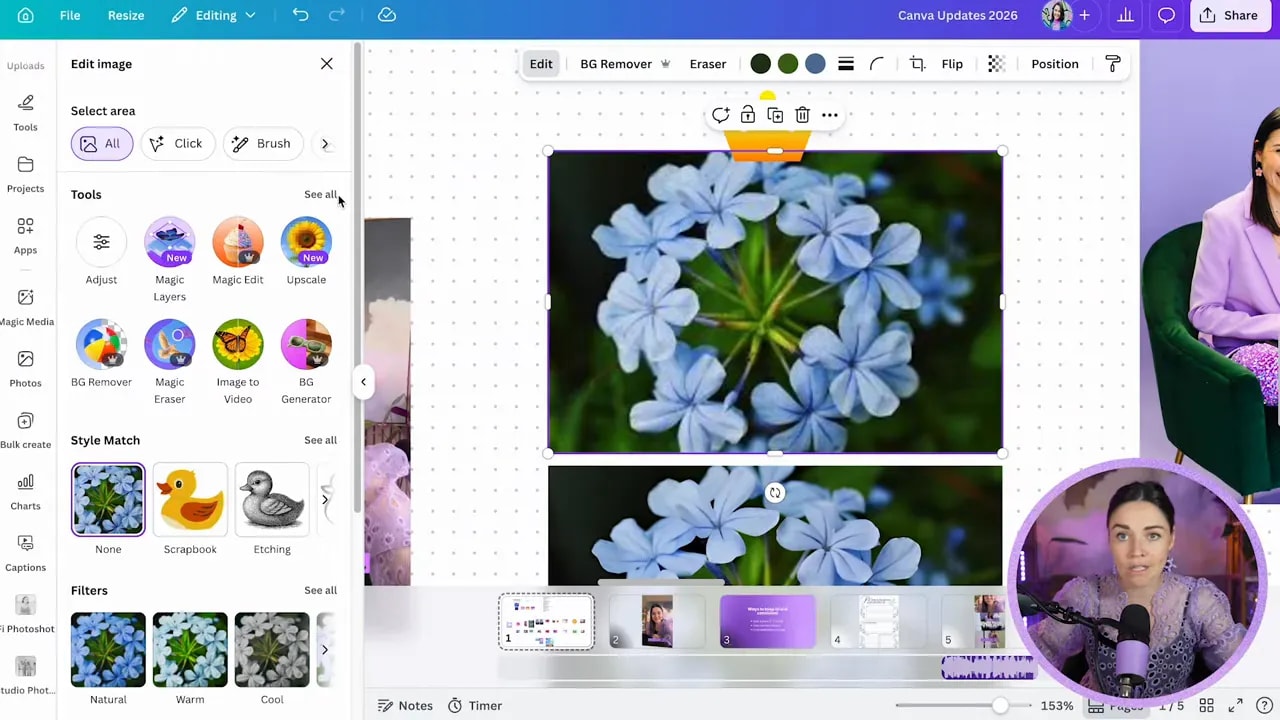
Task: Show more Select area options arrow
Action: tap(325, 144)
